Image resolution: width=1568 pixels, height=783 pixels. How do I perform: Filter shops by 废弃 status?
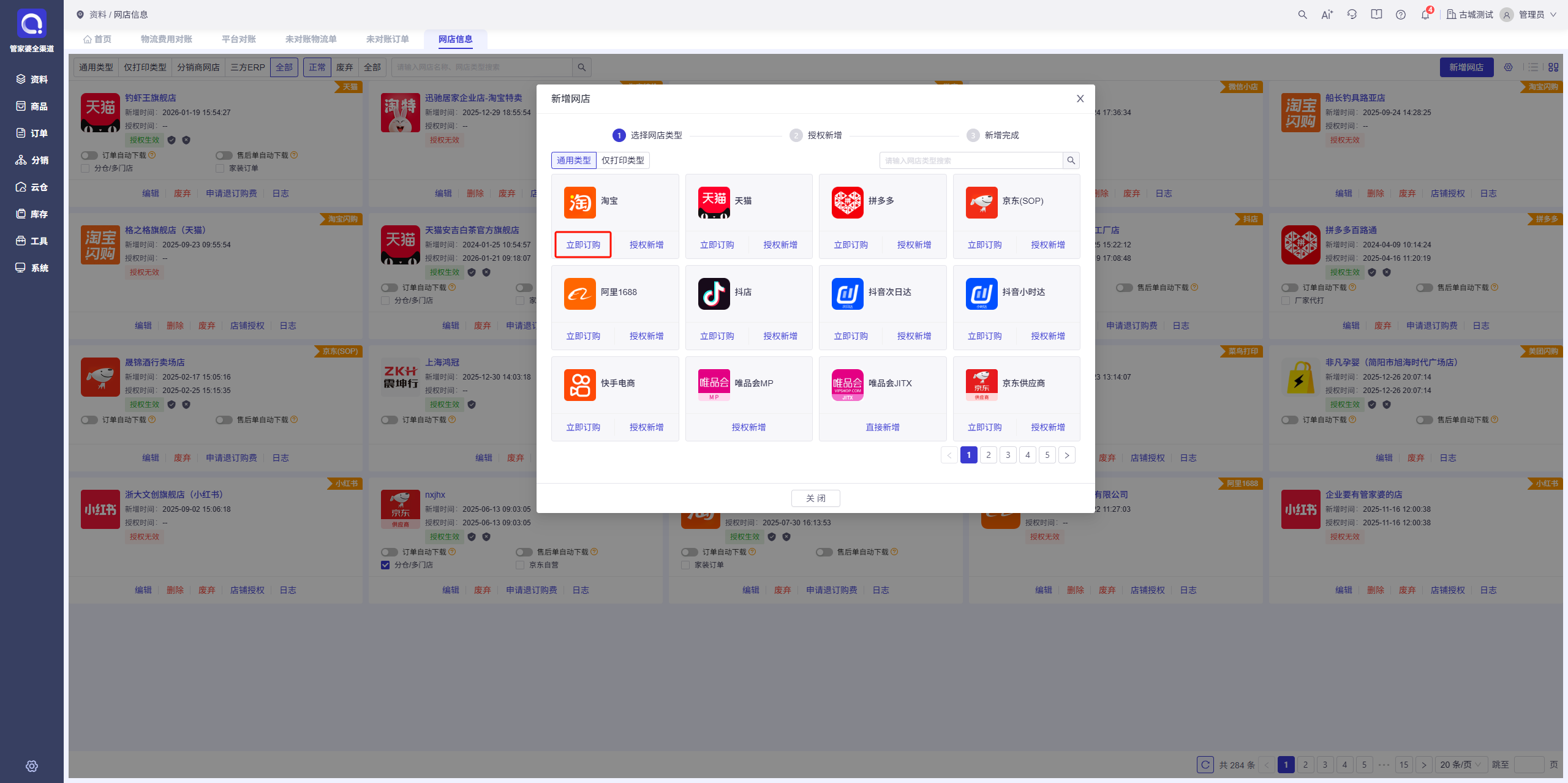coord(345,67)
